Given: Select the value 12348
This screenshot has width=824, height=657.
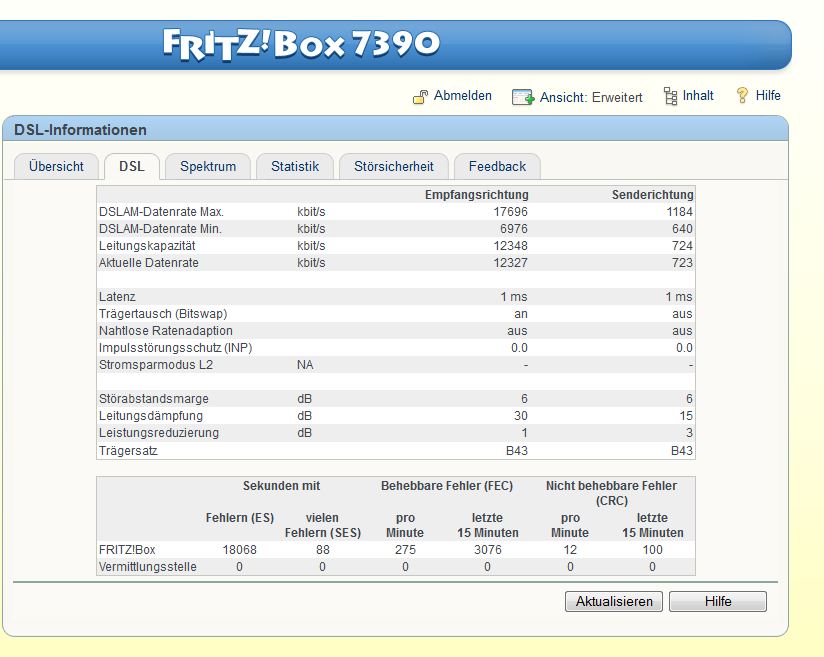Looking at the screenshot, I should 510,245.
